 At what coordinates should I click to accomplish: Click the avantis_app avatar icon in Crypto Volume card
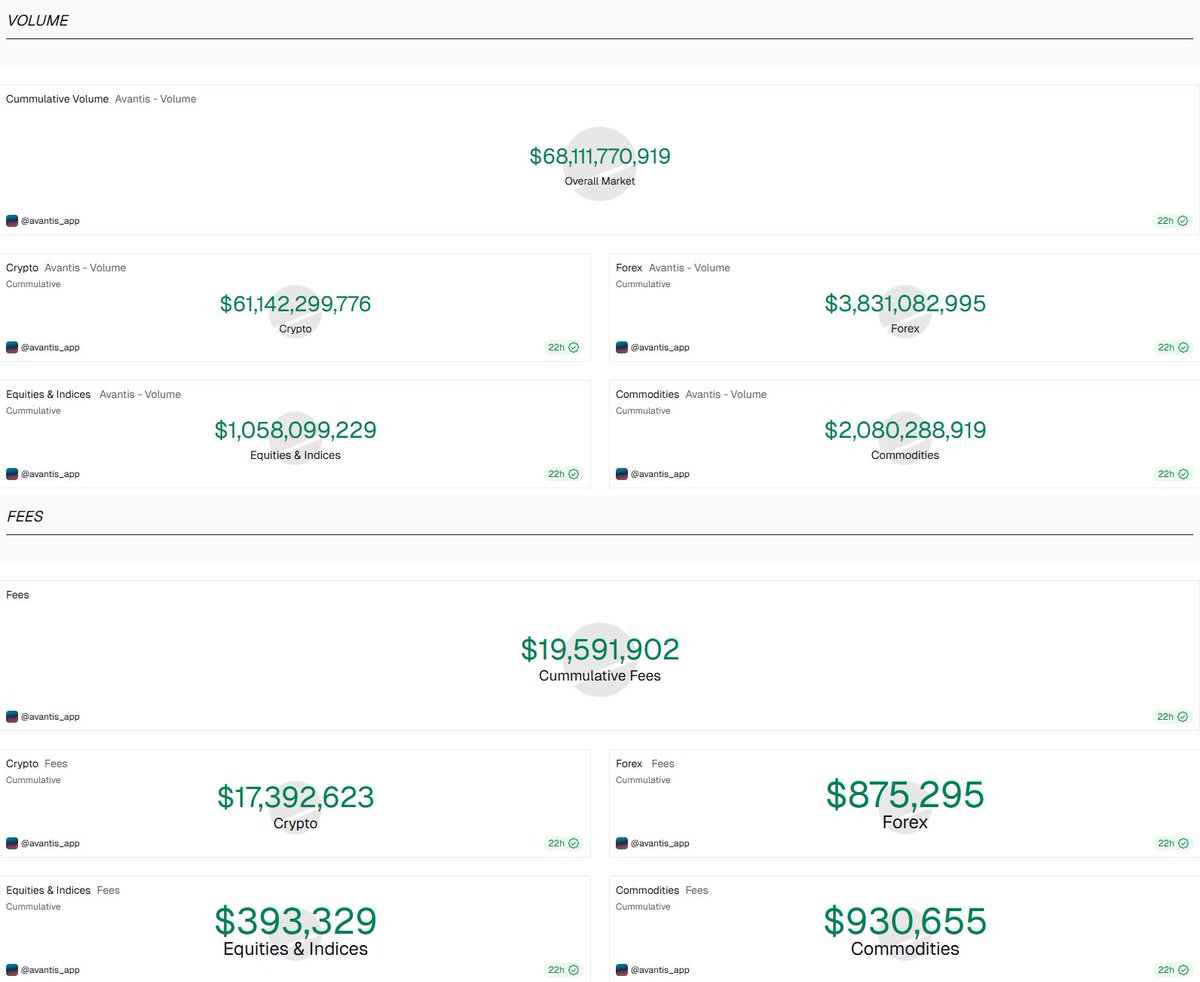click(x=12, y=348)
